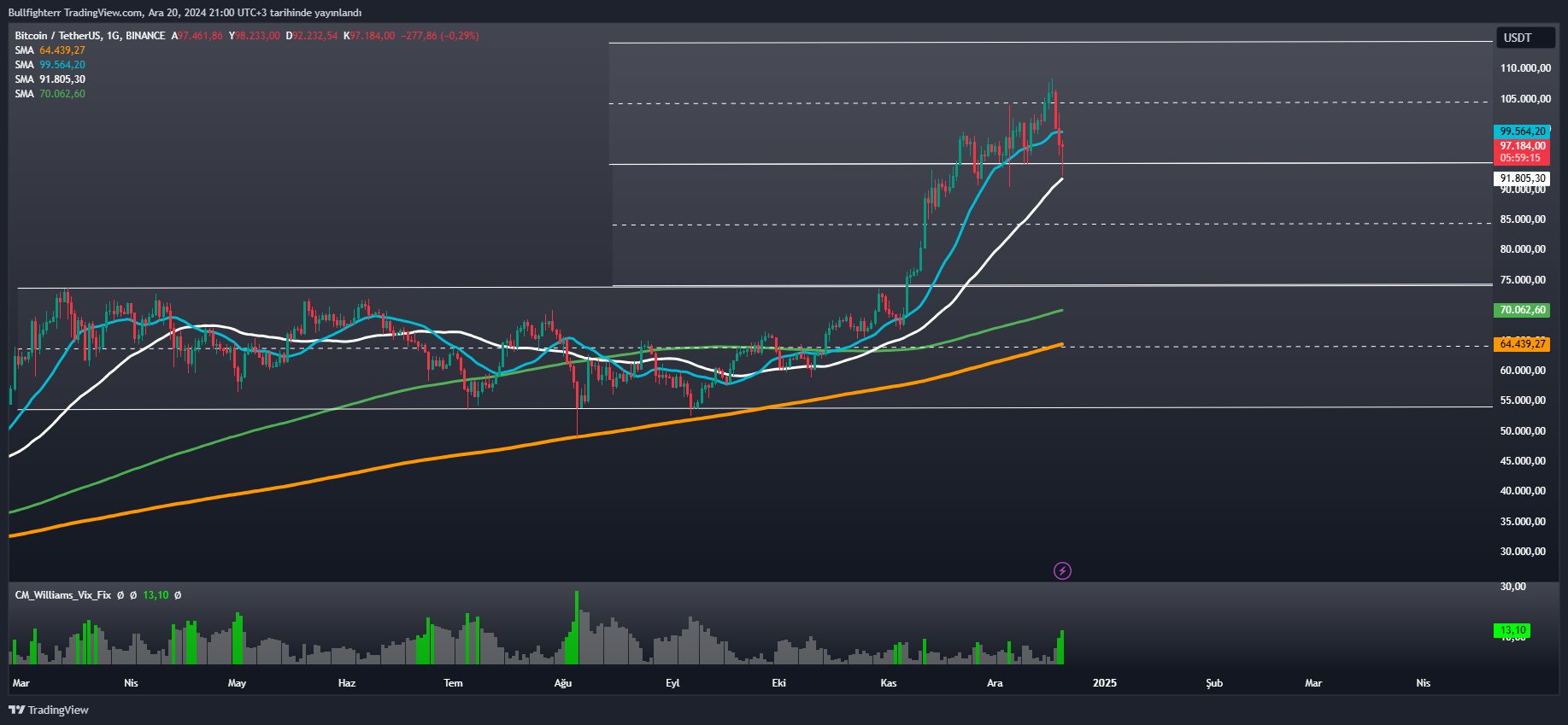
Task: Click the green 13,10 indicator value tag
Action: [1512, 630]
